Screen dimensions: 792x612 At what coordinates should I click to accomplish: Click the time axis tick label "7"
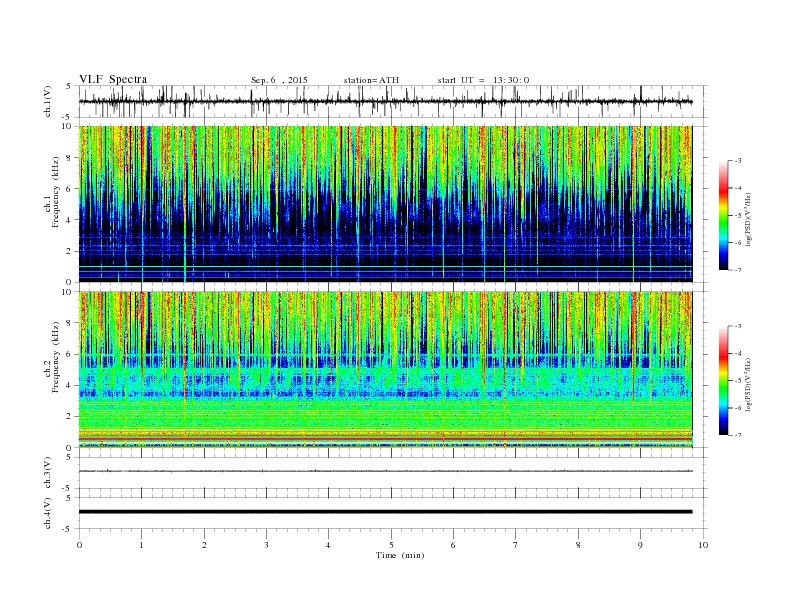tap(515, 545)
